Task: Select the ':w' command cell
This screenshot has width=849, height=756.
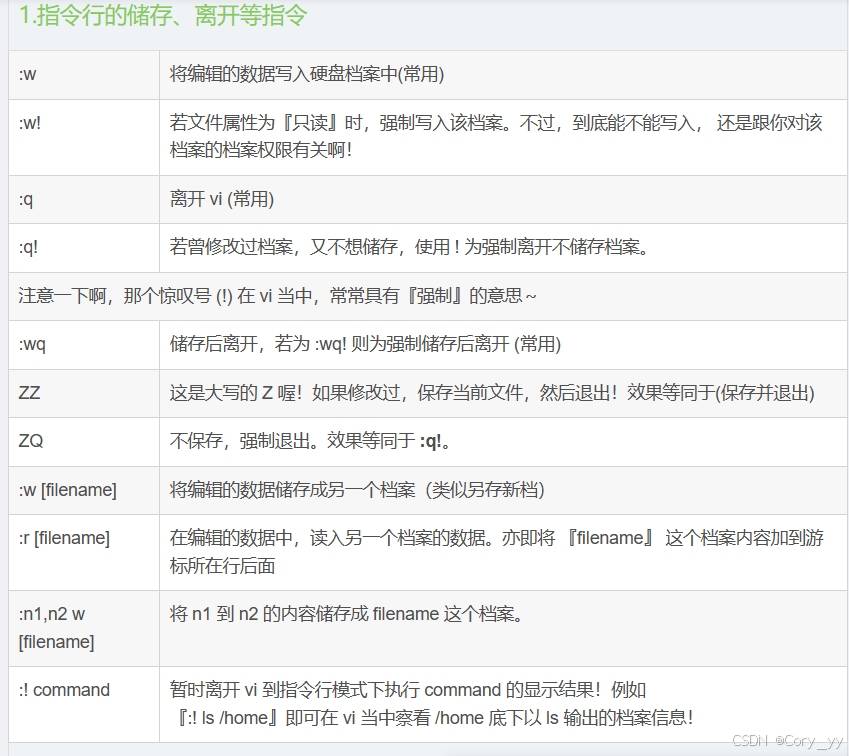Action: click(84, 75)
